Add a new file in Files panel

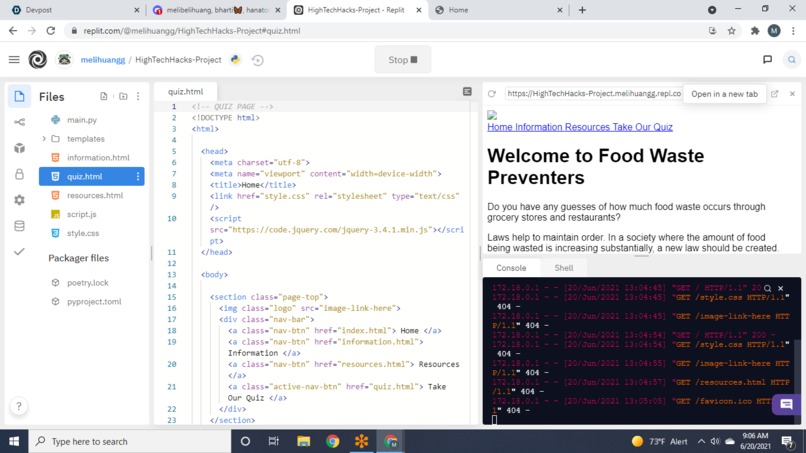pyautogui.click(x=104, y=96)
